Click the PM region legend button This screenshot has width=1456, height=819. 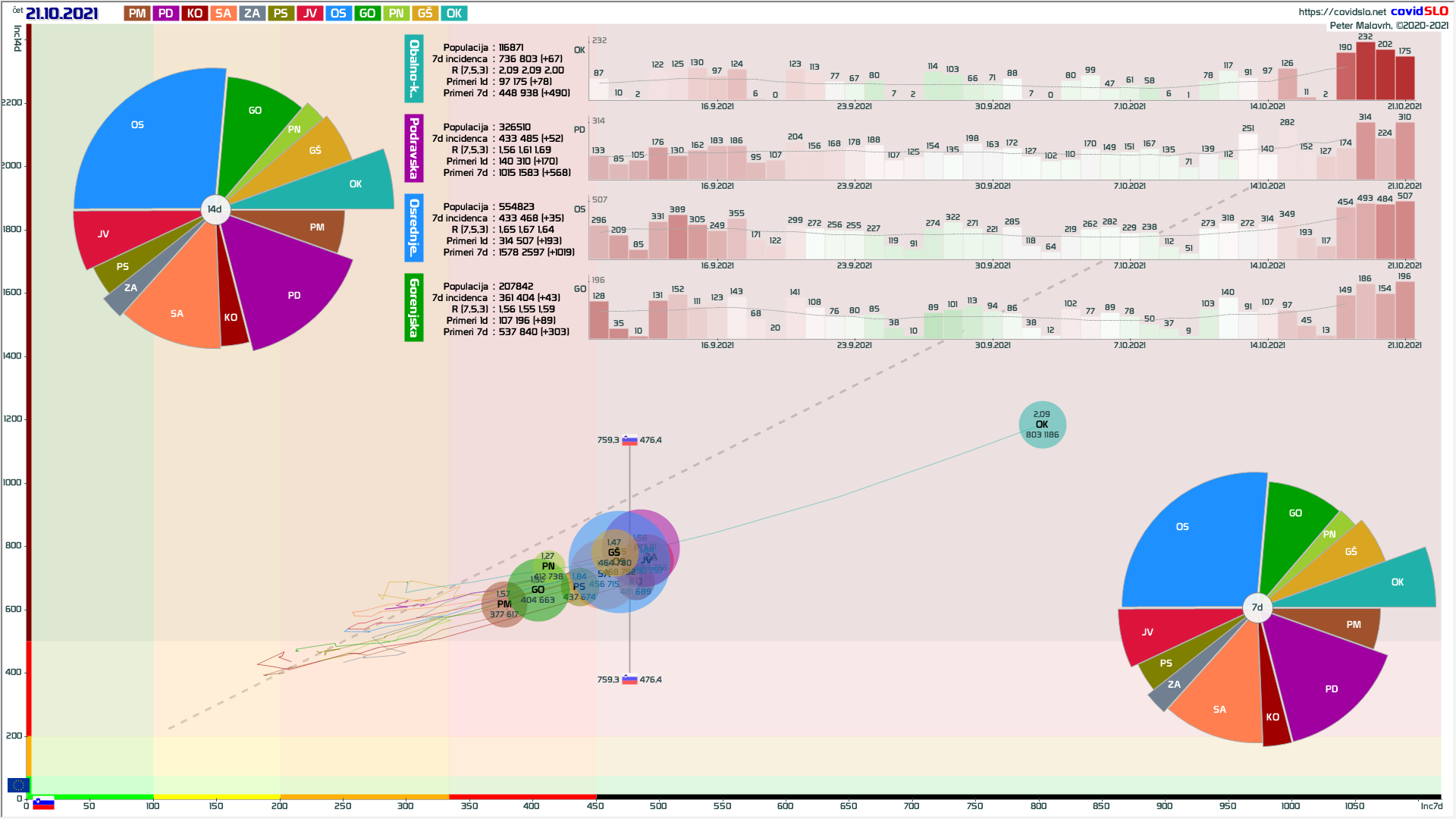137,13
